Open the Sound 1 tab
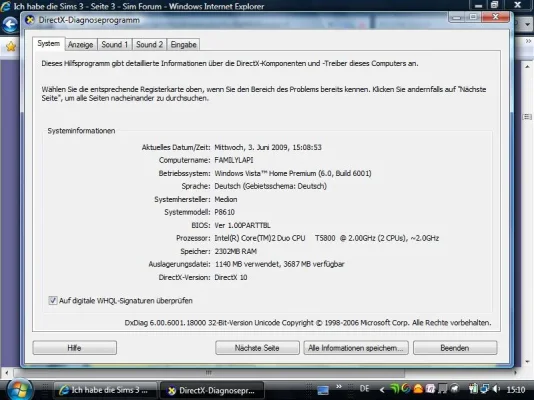Image resolution: width=534 pixels, height=400 pixels. 114,45
